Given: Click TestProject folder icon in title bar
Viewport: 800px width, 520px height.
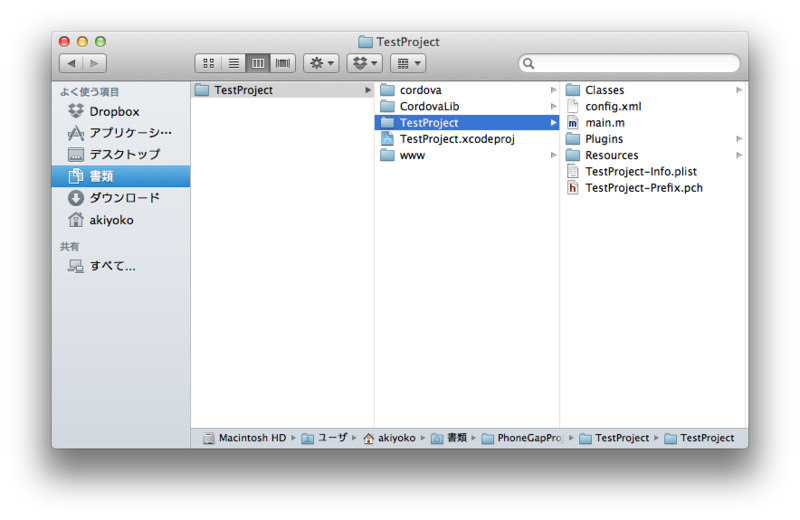Looking at the screenshot, I should click(x=365, y=41).
